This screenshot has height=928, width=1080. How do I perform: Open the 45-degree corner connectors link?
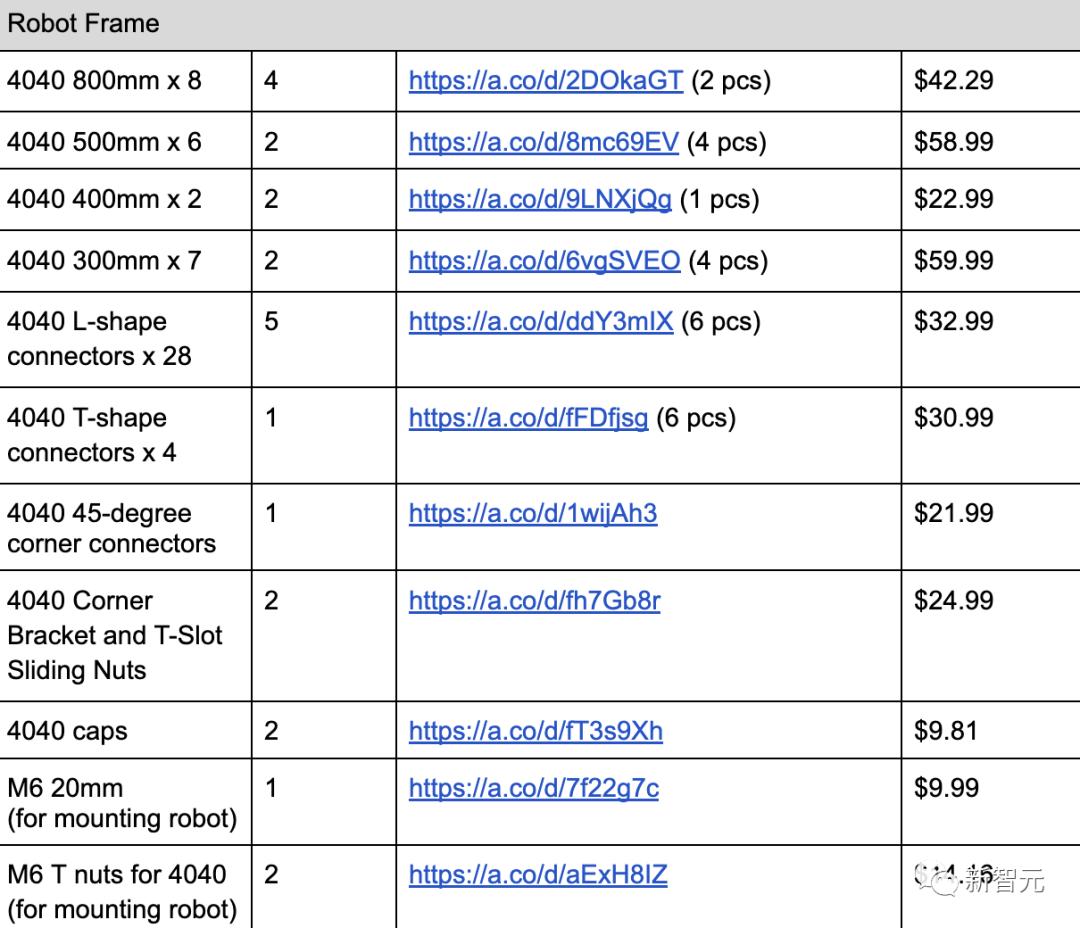point(532,514)
